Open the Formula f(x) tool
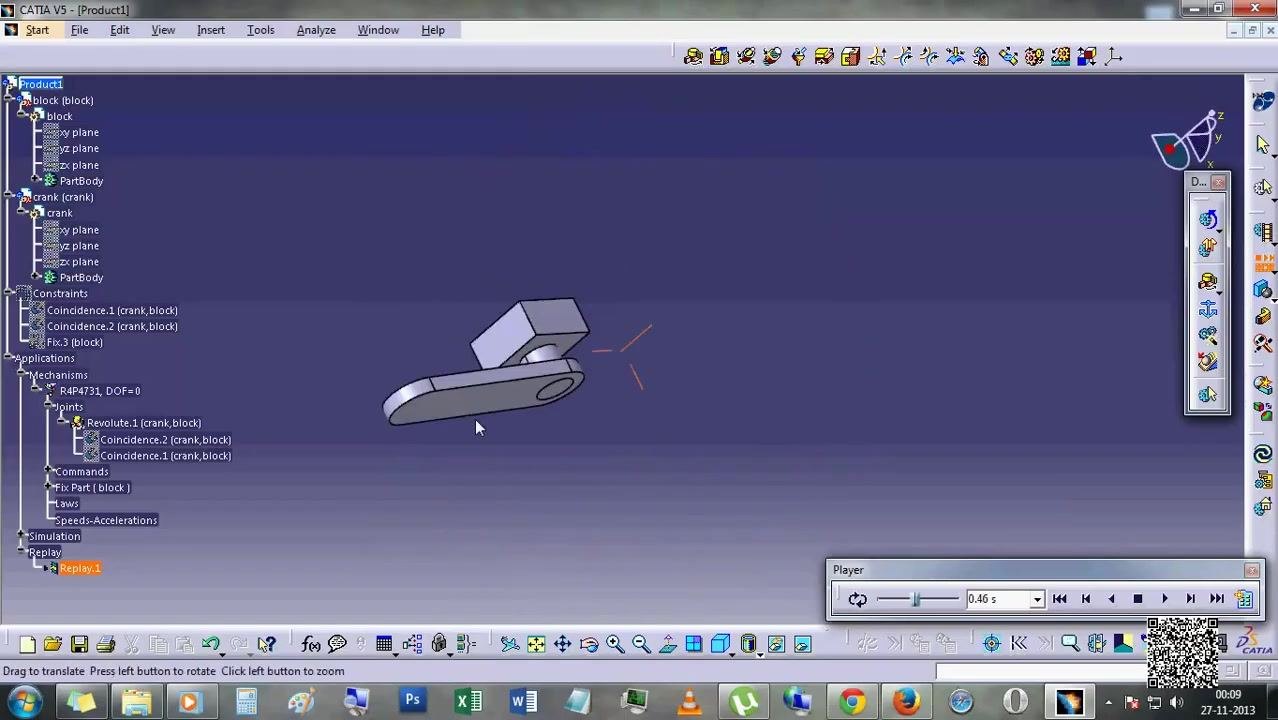Viewport: 1278px width, 720px height. 311,645
